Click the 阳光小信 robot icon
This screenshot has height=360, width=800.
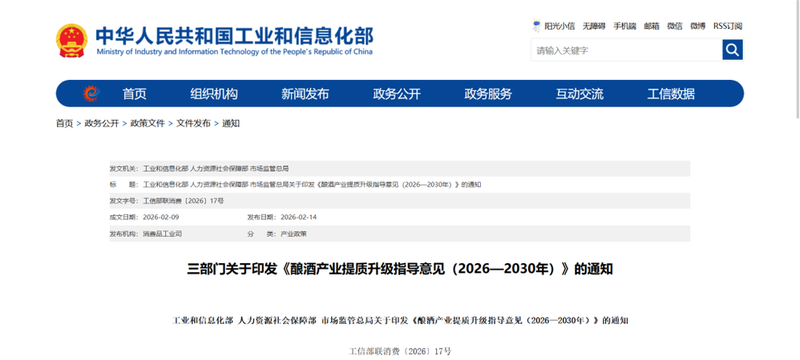coord(536,26)
